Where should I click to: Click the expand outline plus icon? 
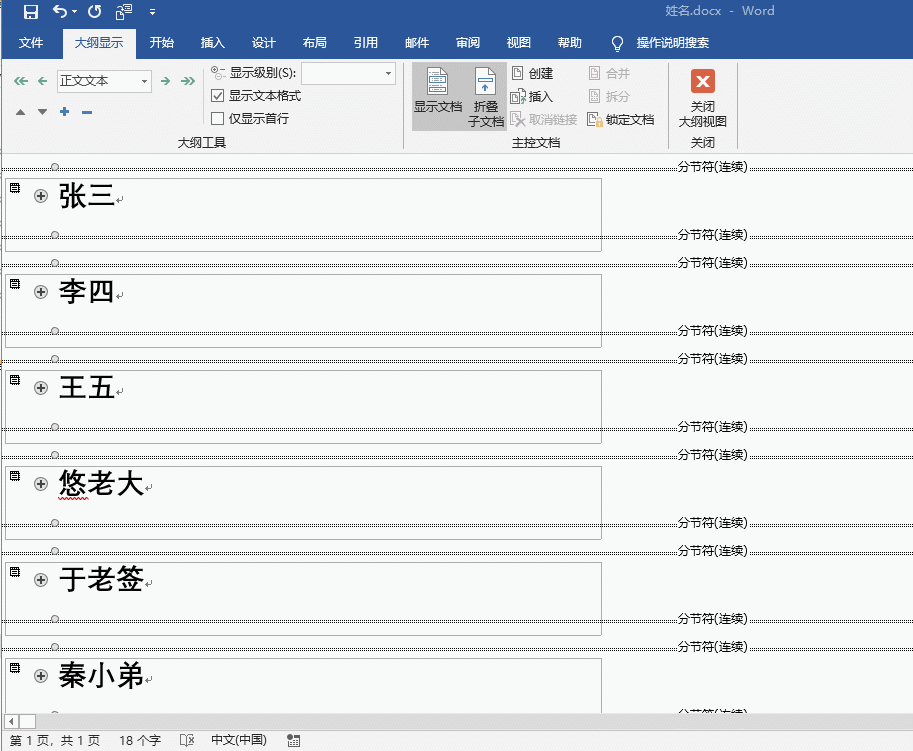[x=63, y=112]
